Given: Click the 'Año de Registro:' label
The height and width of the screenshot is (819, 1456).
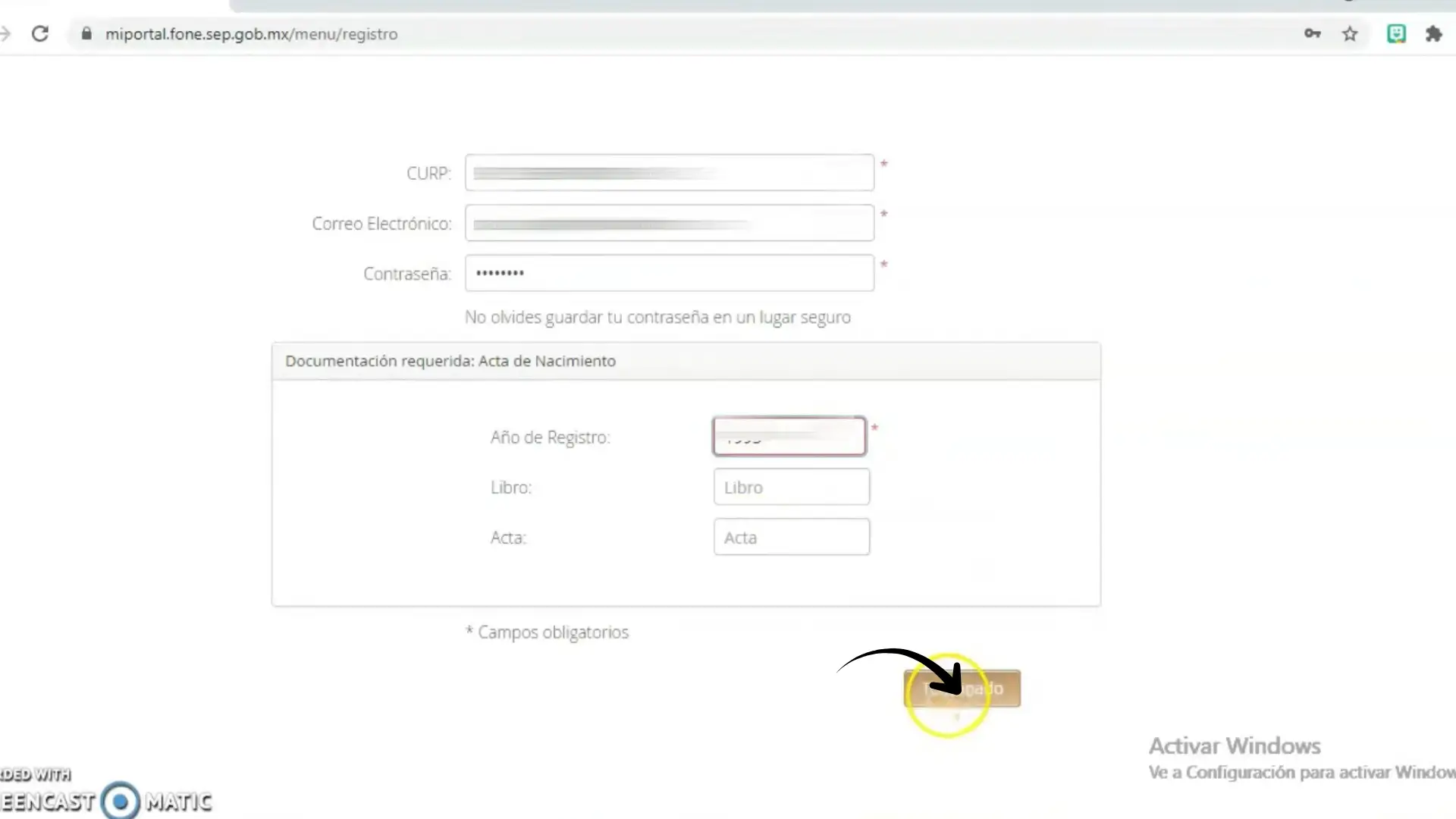Looking at the screenshot, I should click(x=550, y=438).
